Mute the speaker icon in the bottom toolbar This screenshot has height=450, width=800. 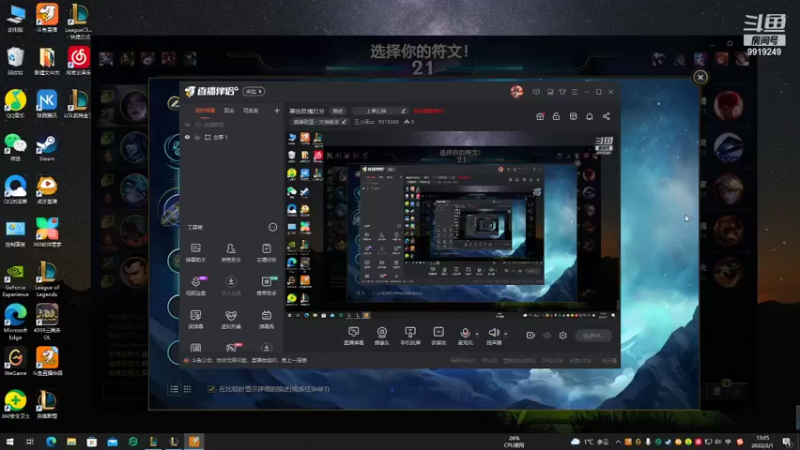point(493,333)
